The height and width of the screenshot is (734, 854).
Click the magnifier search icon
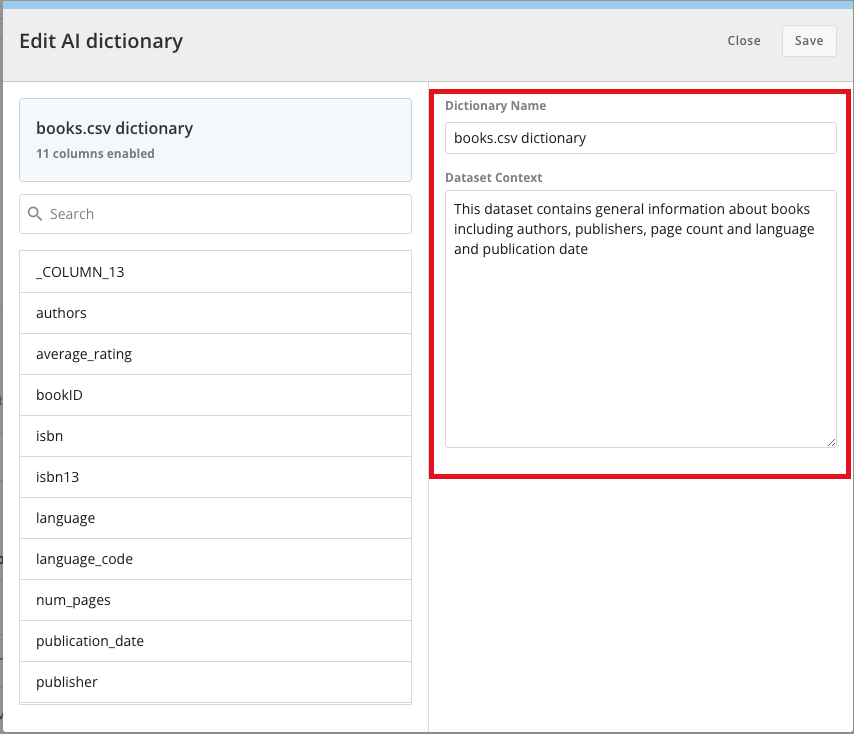point(35,214)
